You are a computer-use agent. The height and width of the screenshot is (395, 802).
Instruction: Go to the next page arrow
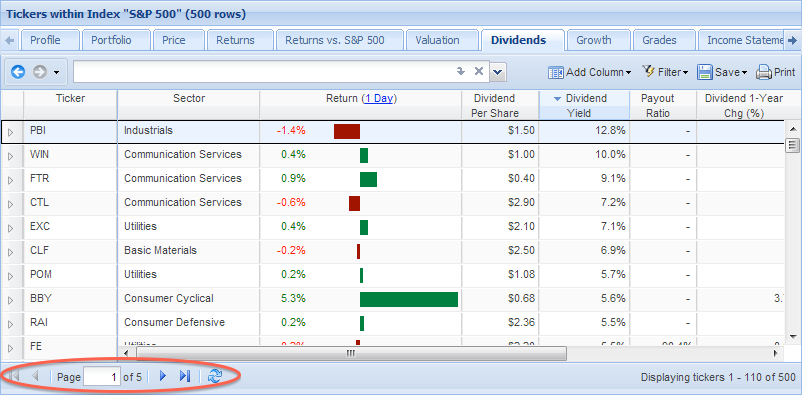[x=163, y=377]
